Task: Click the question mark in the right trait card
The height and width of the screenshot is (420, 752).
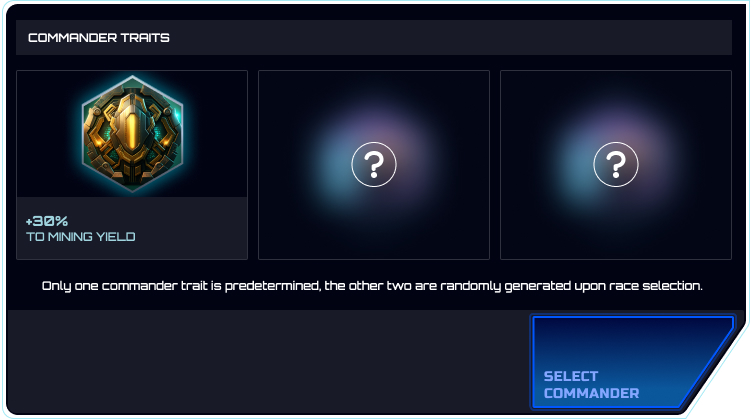Action: 616,164
